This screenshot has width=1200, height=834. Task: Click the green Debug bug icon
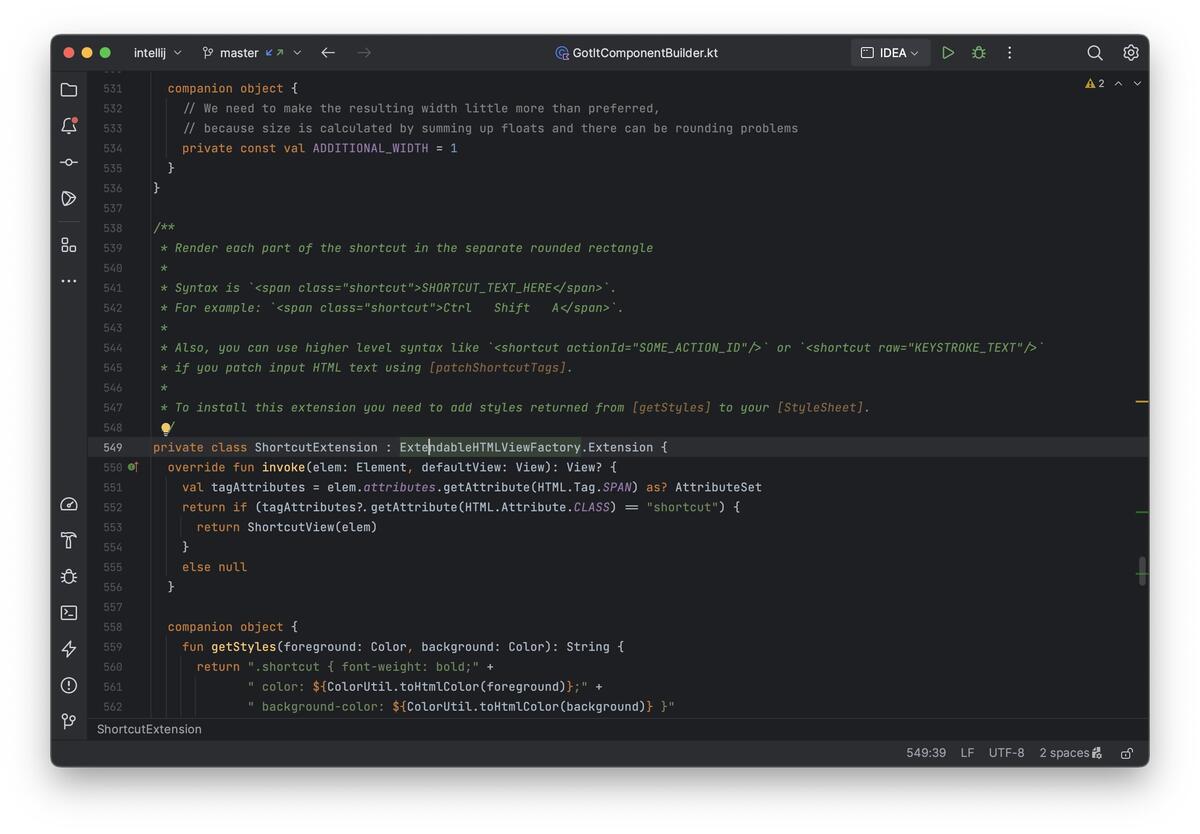(x=978, y=53)
